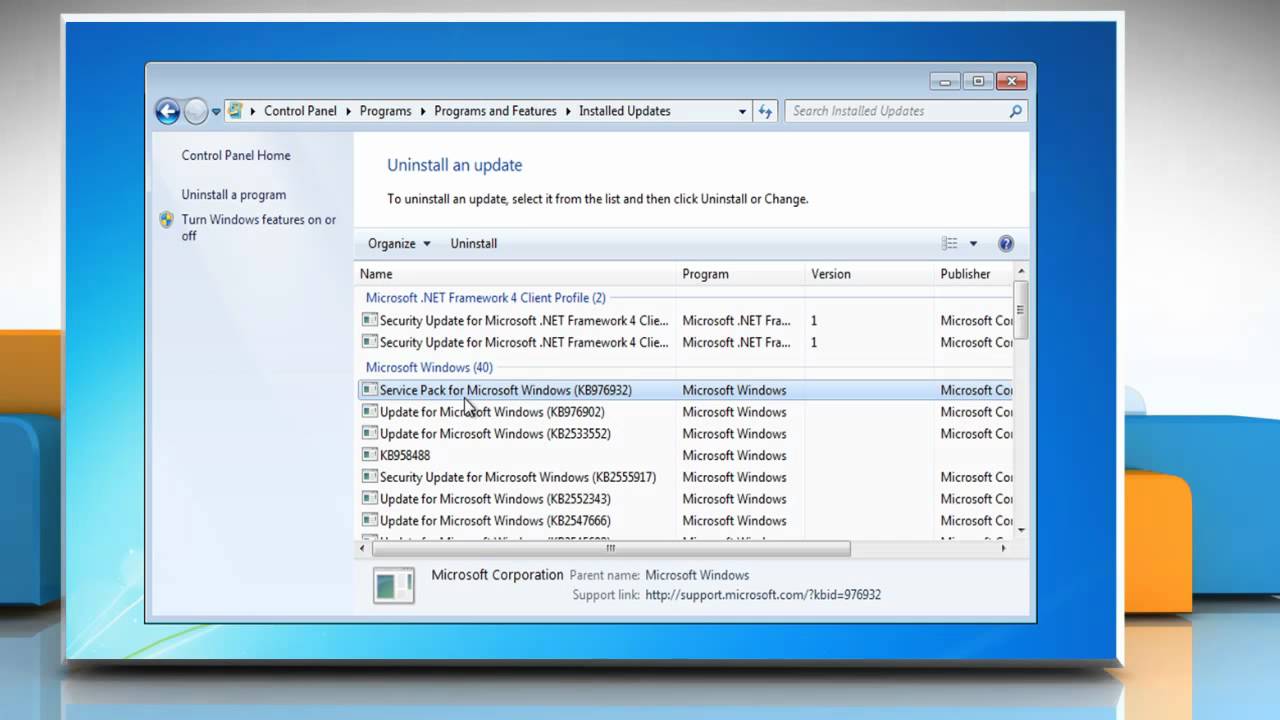
Task: Maximize the Installed Updates window
Action: point(978,82)
